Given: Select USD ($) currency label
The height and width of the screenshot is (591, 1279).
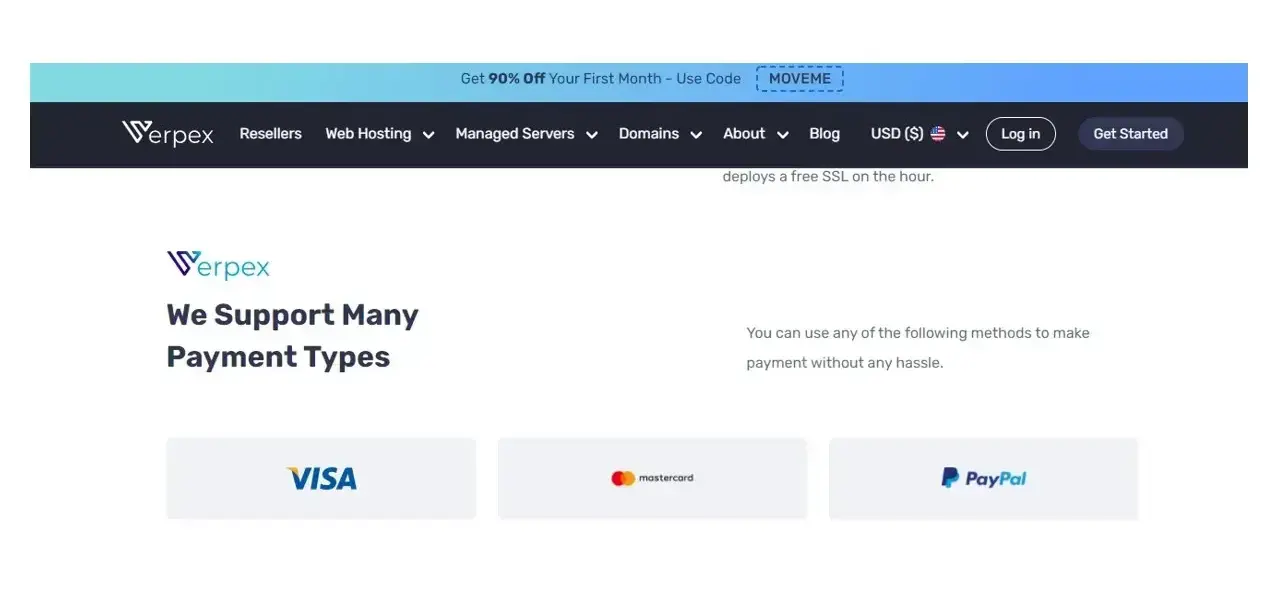Looking at the screenshot, I should click(x=897, y=133).
